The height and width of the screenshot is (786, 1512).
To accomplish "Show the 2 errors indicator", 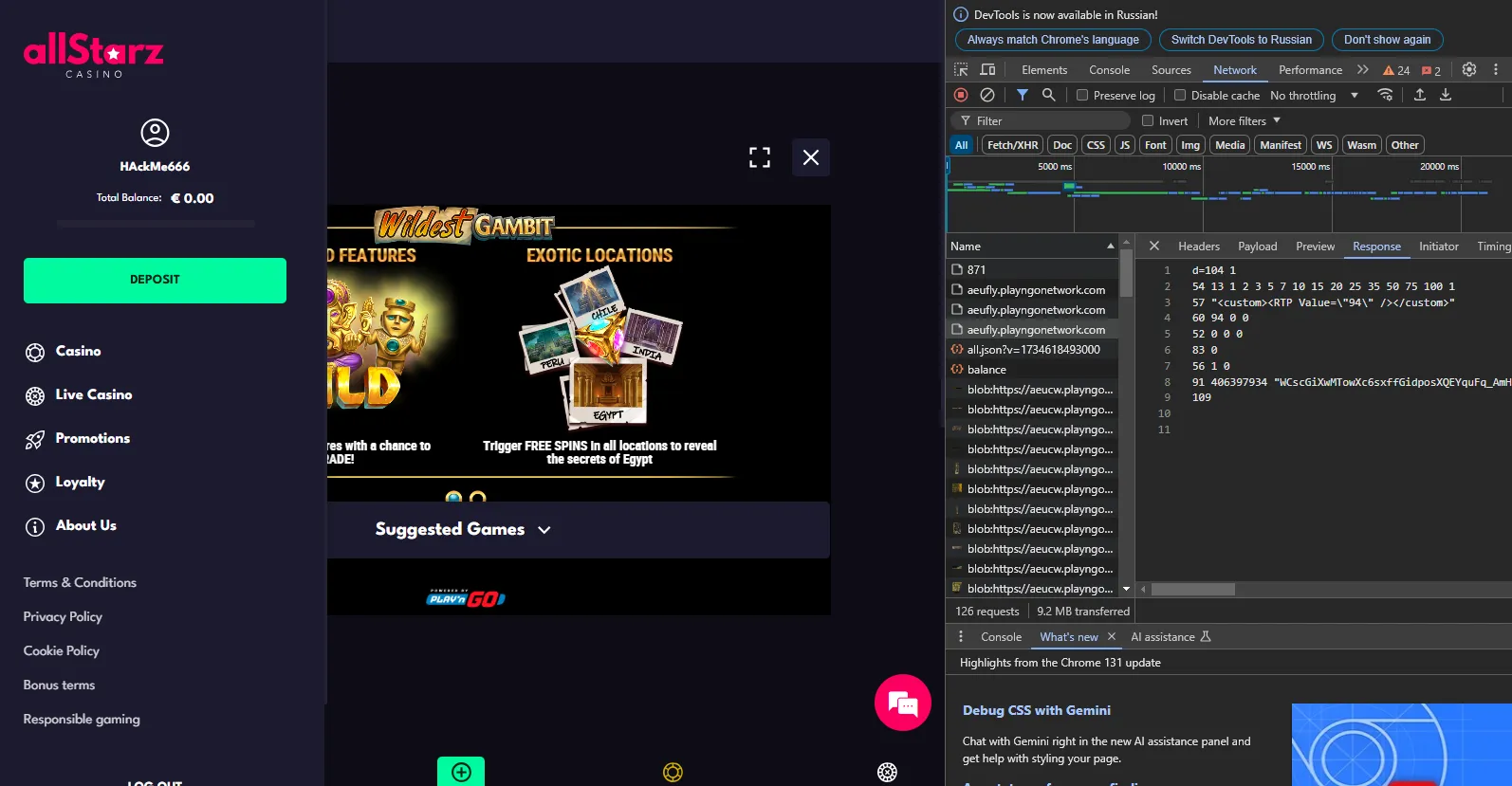I will coord(1431,70).
